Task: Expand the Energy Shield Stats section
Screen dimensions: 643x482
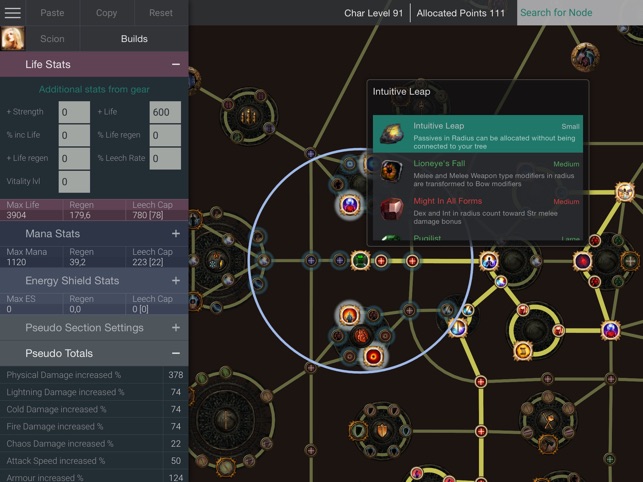Action: (x=176, y=281)
